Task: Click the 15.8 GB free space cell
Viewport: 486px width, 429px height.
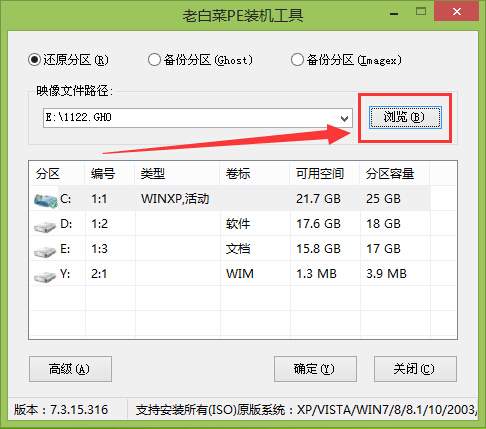Action: (x=318, y=249)
